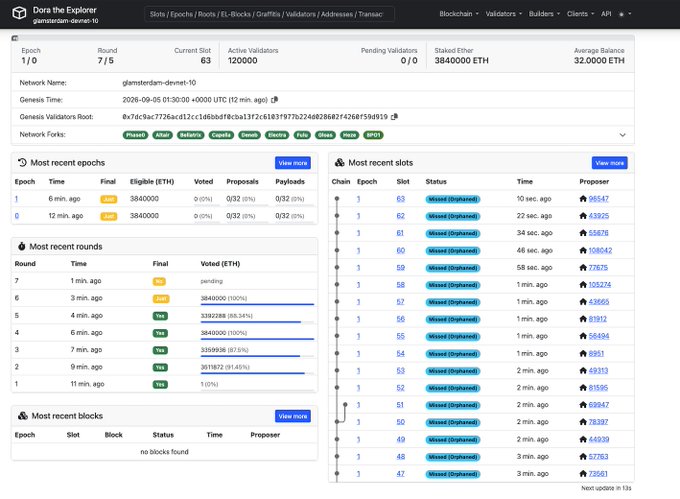The height and width of the screenshot is (499, 680).
Task: Open the API link in the navbar
Action: point(606,14)
